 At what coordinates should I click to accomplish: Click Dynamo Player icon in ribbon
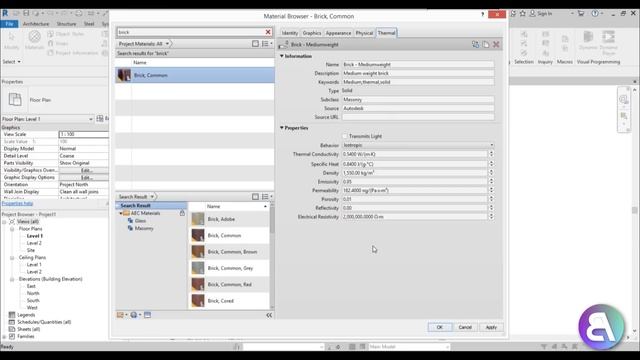pyautogui.click(x=608, y=37)
